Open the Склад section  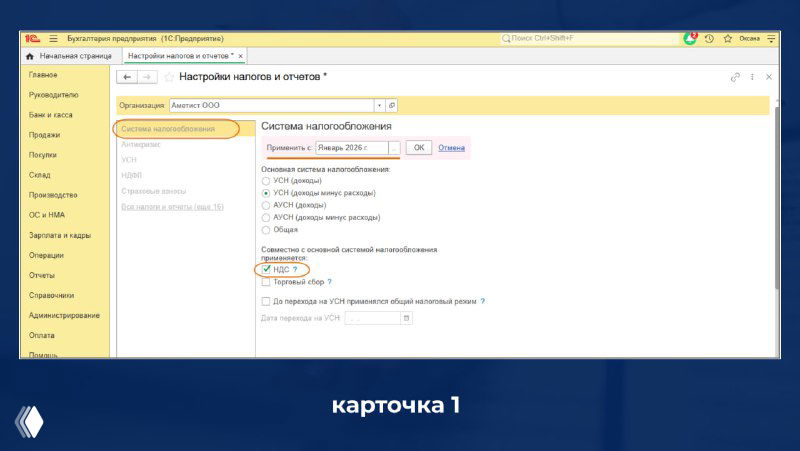39,175
